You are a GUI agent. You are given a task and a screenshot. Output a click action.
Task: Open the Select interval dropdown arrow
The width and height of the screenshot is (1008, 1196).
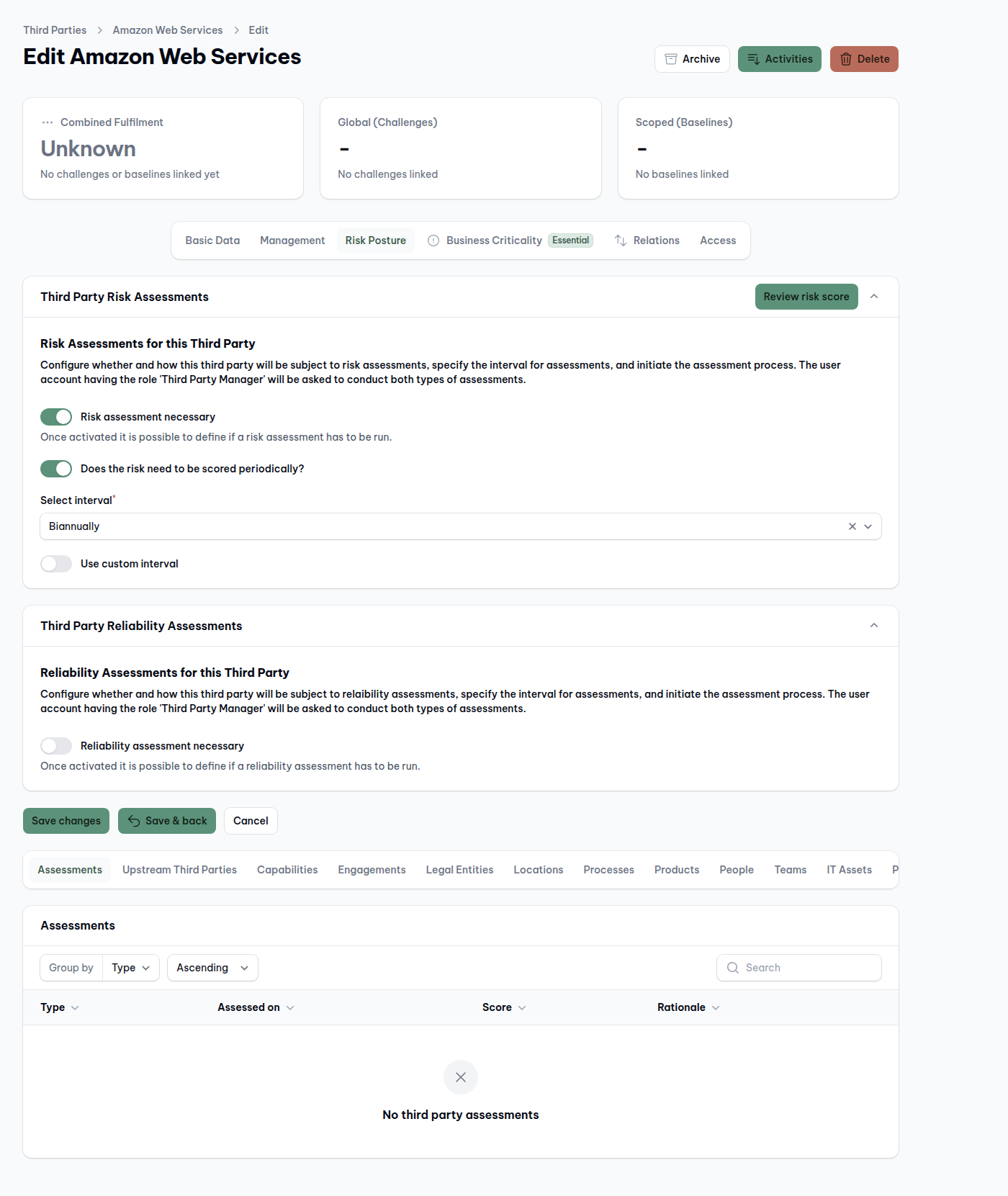pos(868,526)
